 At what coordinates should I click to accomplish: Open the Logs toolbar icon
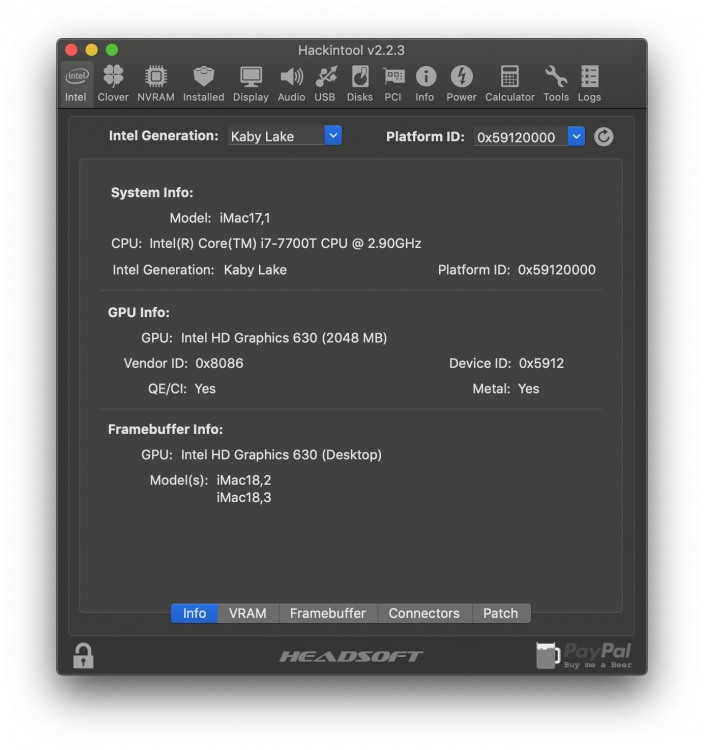tap(589, 82)
